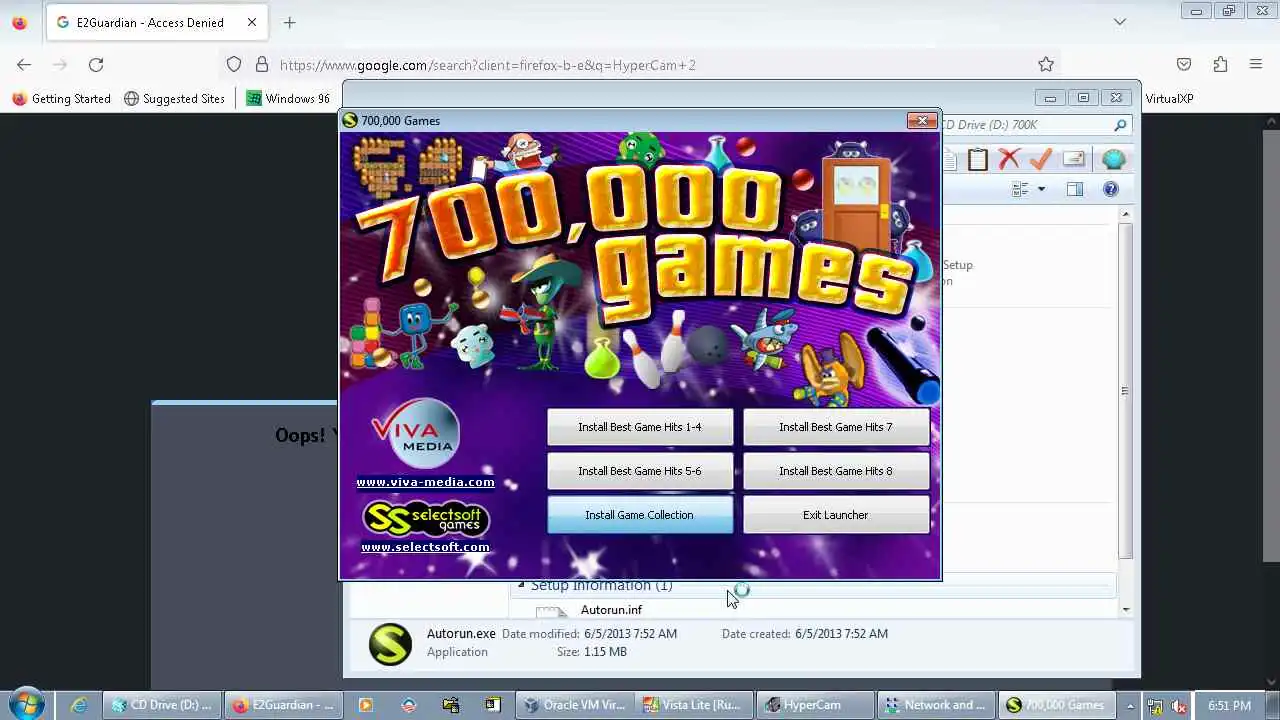Click the padlock site info icon

click(262, 65)
